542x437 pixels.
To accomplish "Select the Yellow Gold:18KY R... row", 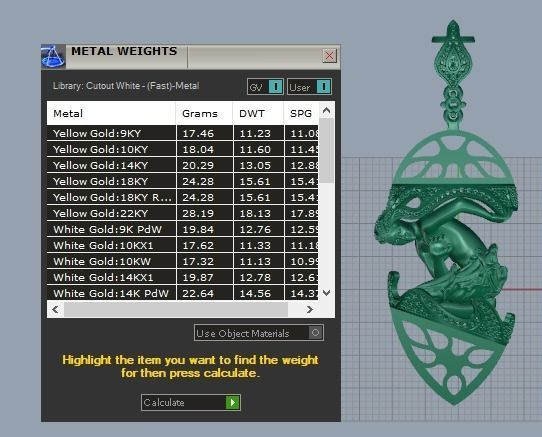I will tap(183, 197).
